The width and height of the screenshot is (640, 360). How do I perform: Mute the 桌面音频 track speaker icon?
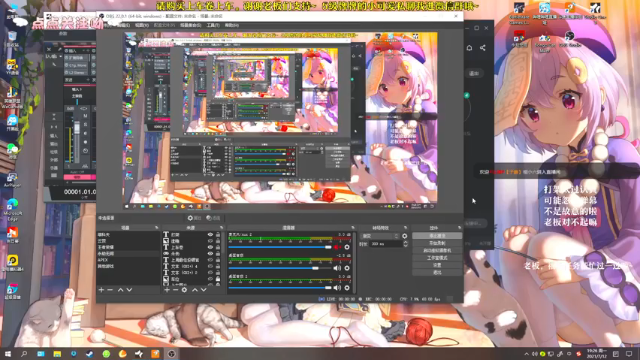pos(337,268)
